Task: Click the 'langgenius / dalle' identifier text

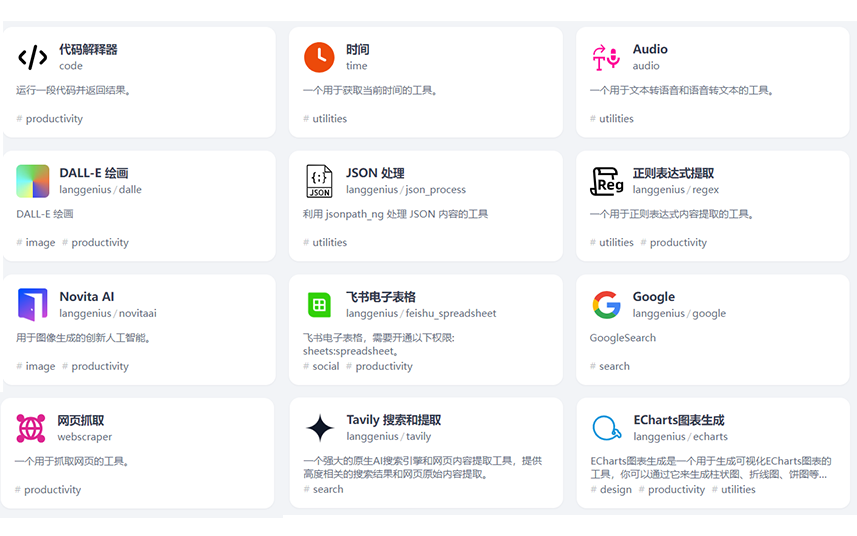Action: point(101,190)
